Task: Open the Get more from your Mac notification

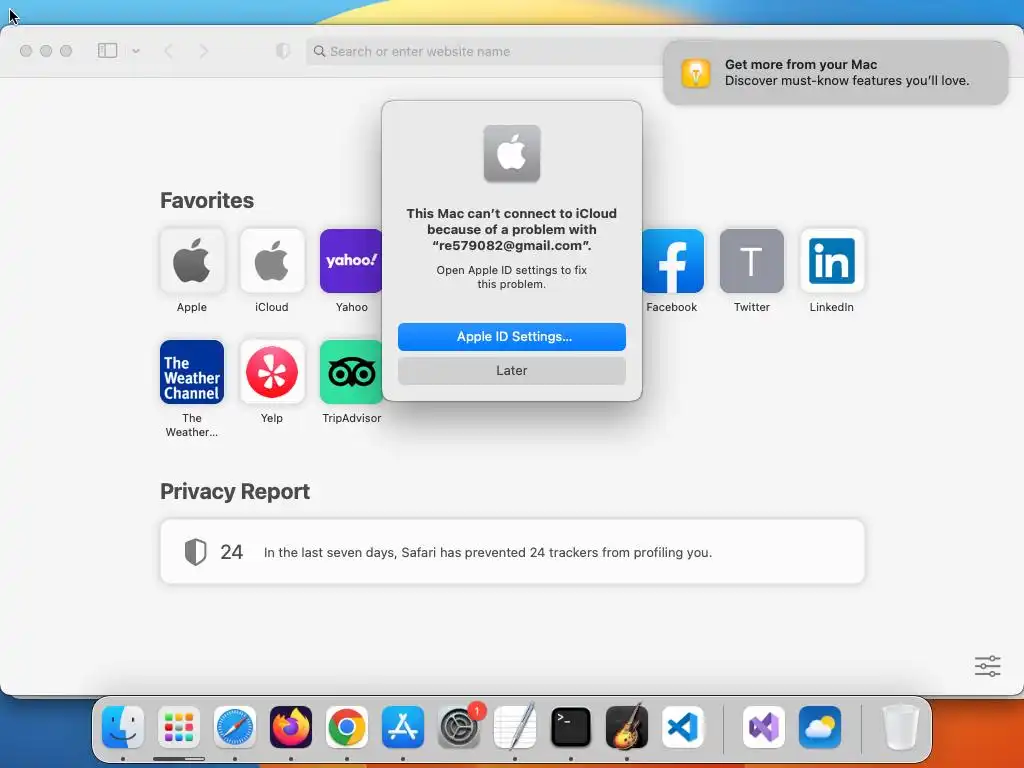Action: pos(836,72)
